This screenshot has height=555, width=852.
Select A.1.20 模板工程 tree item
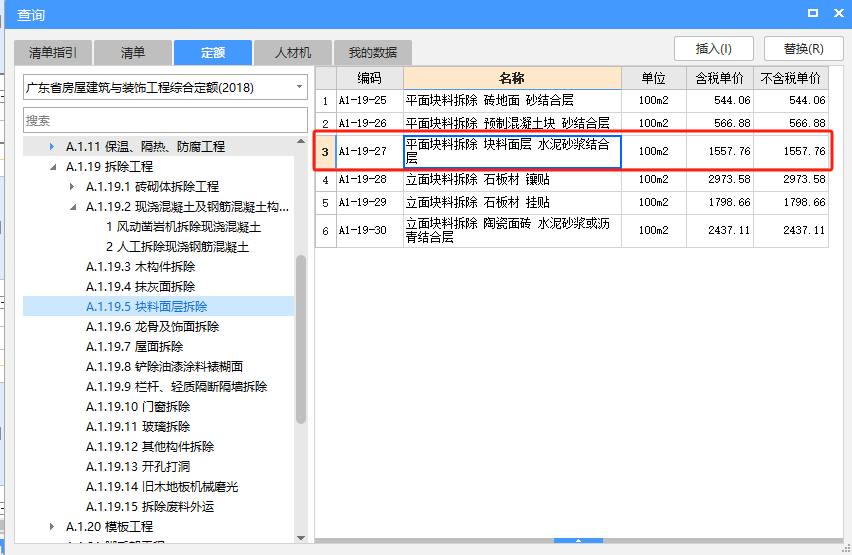coord(109,526)
